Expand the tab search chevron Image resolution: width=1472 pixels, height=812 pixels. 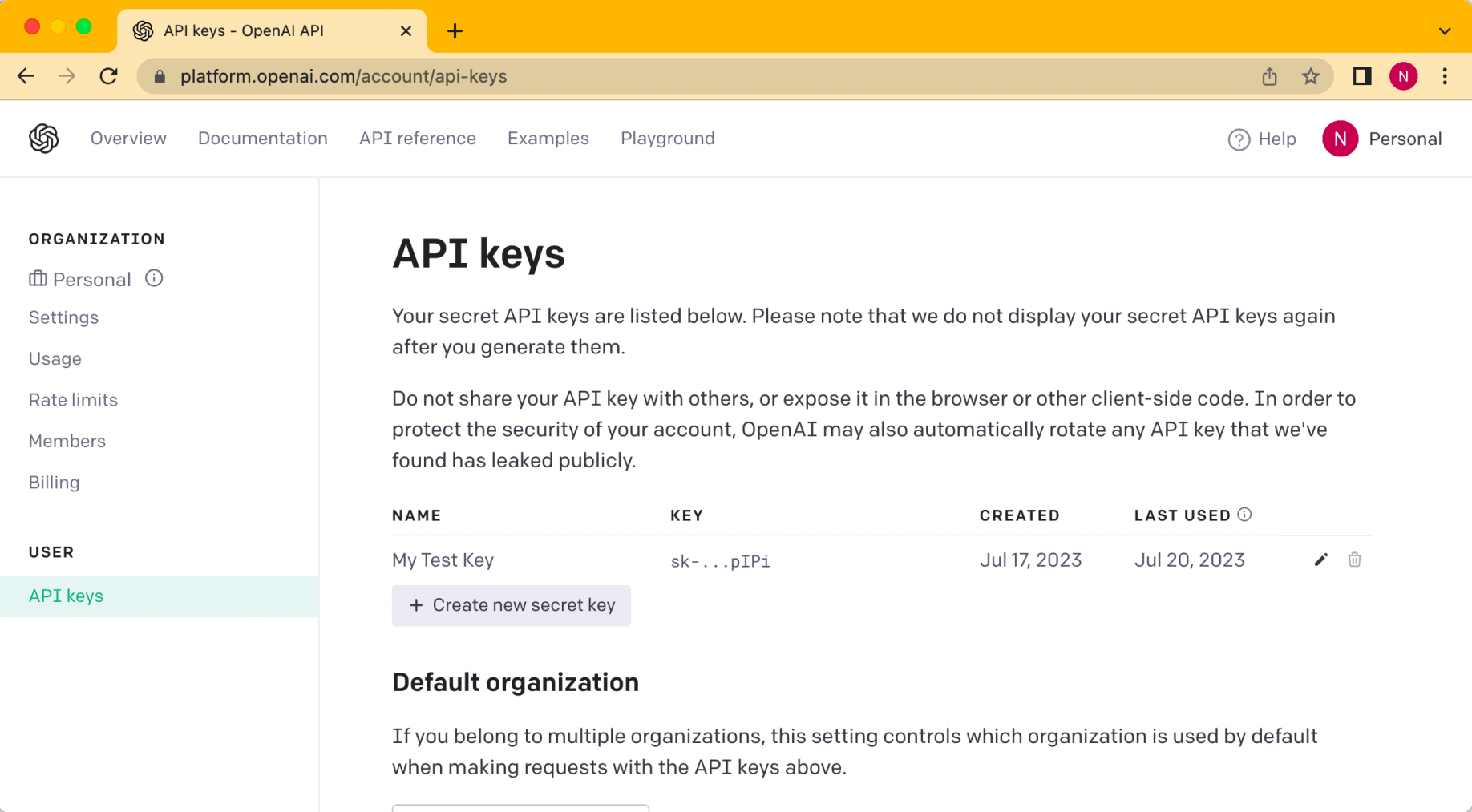1445,31
